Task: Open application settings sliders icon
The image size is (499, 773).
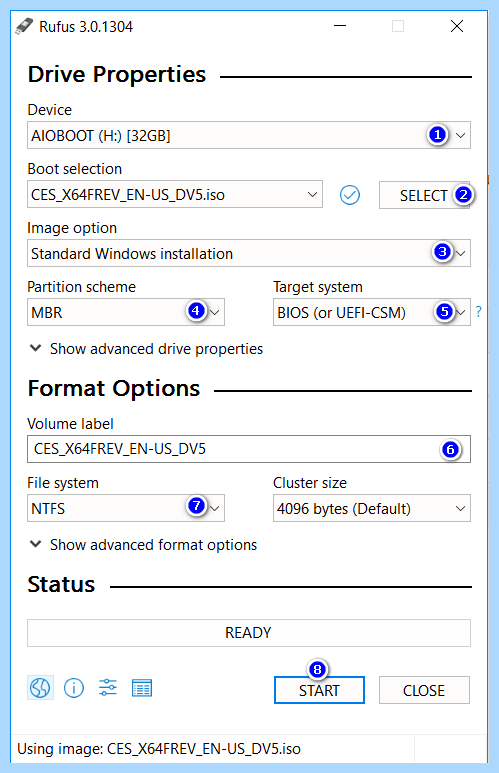Action: point(107,687)
